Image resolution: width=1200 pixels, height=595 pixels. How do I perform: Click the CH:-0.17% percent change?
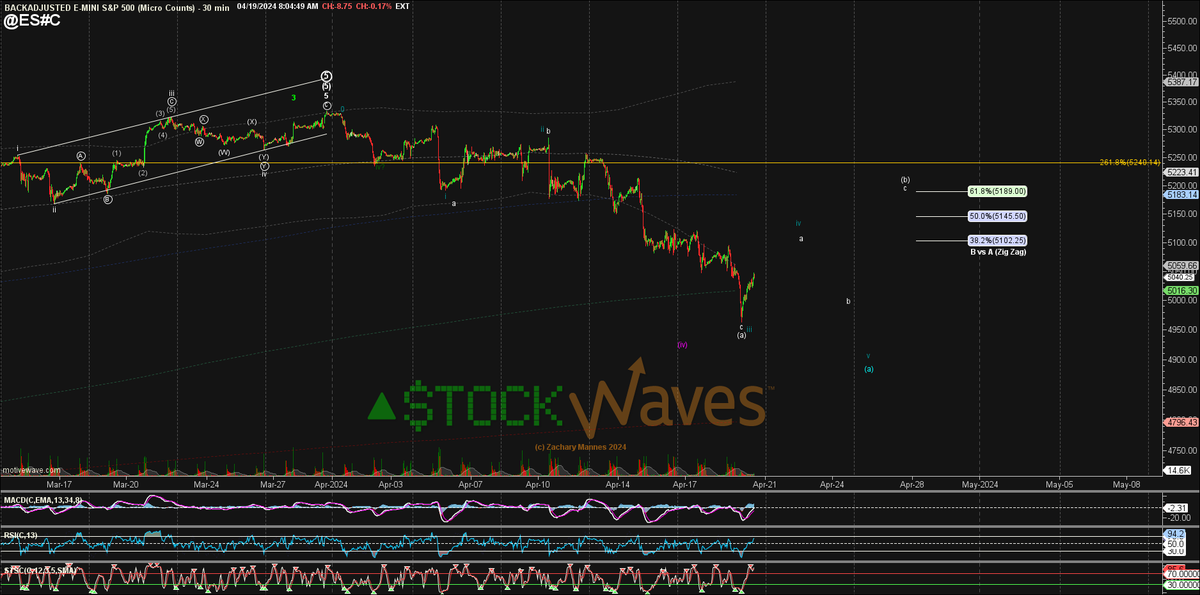(x=374, y=6)
